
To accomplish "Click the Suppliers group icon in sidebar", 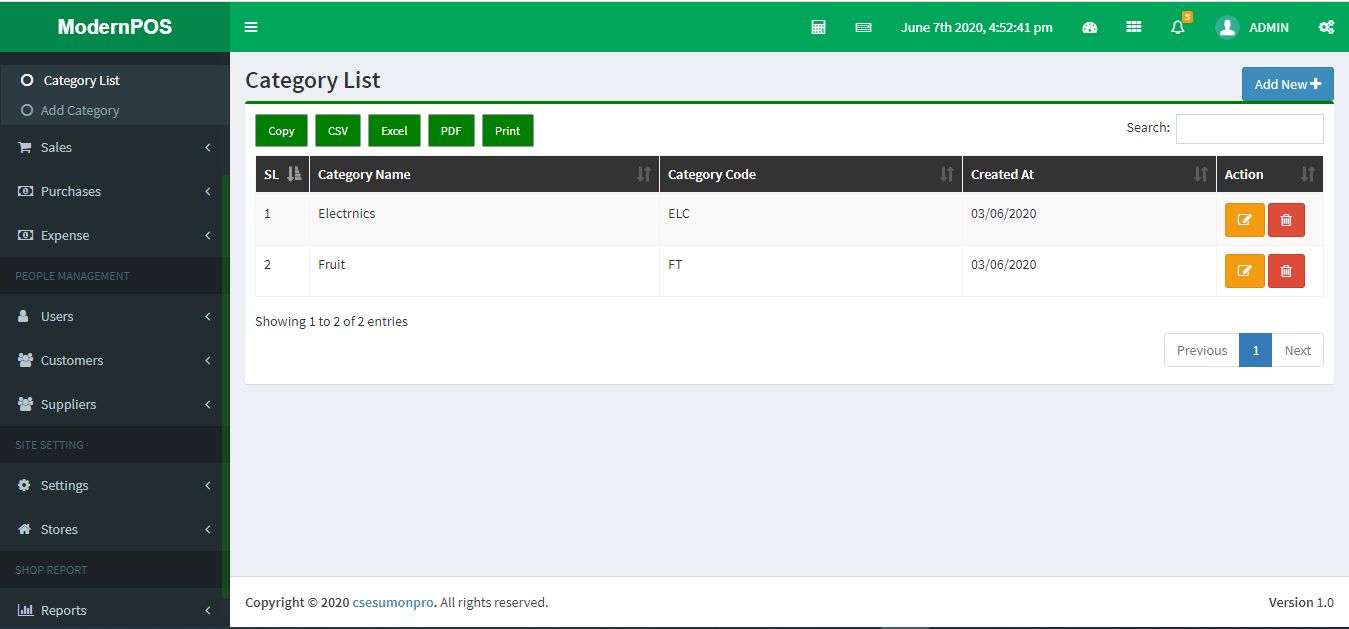I will [25, 404].
